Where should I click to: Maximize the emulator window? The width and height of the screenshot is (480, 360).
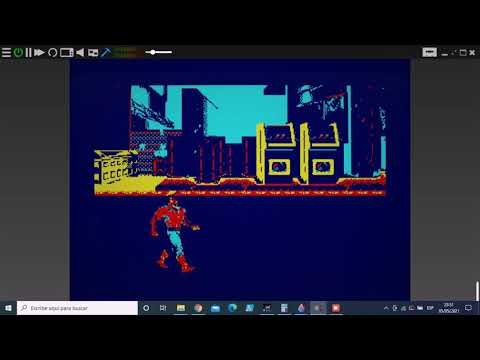click(x=463, y=53)
